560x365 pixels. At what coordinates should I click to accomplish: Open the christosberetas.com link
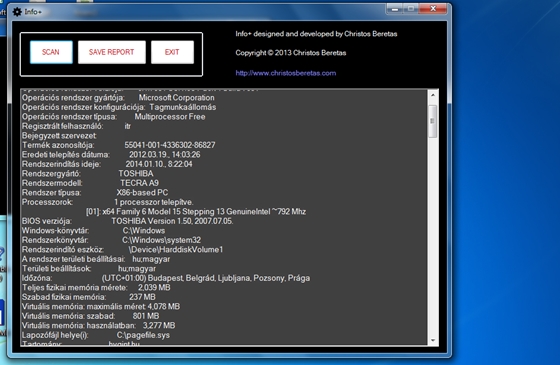[x=286, y=73]
